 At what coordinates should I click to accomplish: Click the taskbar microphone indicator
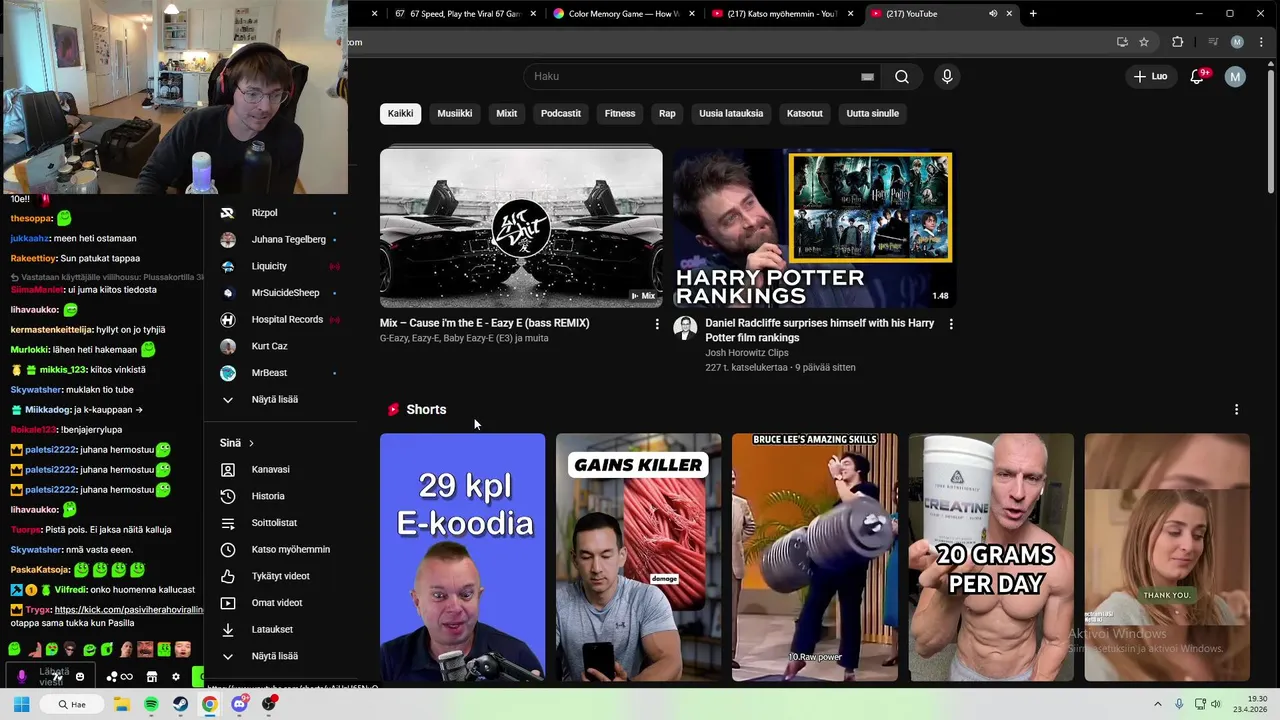pyautogui.click(x=1180, y=704)
